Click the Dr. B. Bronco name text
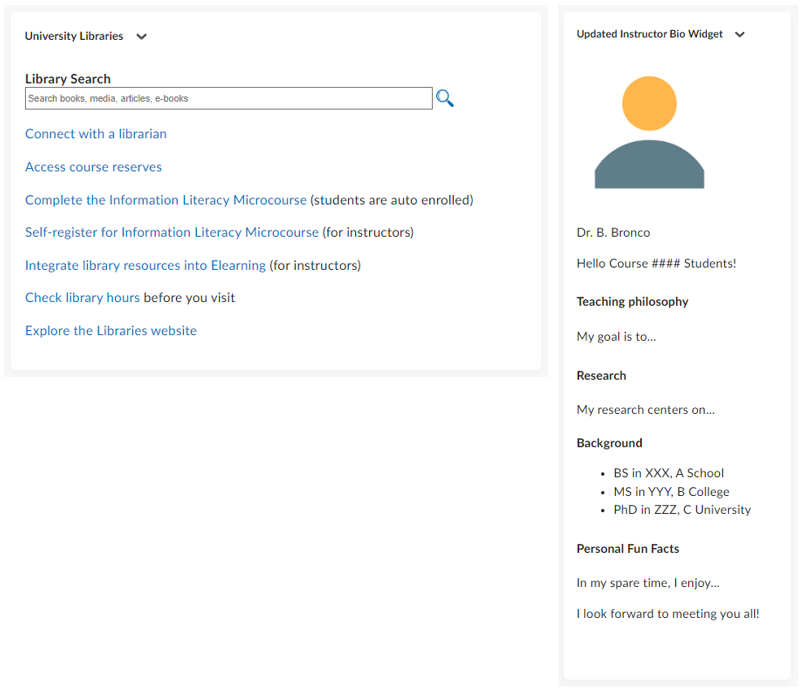Screen dimensions: 803x692 coord(613,232)
